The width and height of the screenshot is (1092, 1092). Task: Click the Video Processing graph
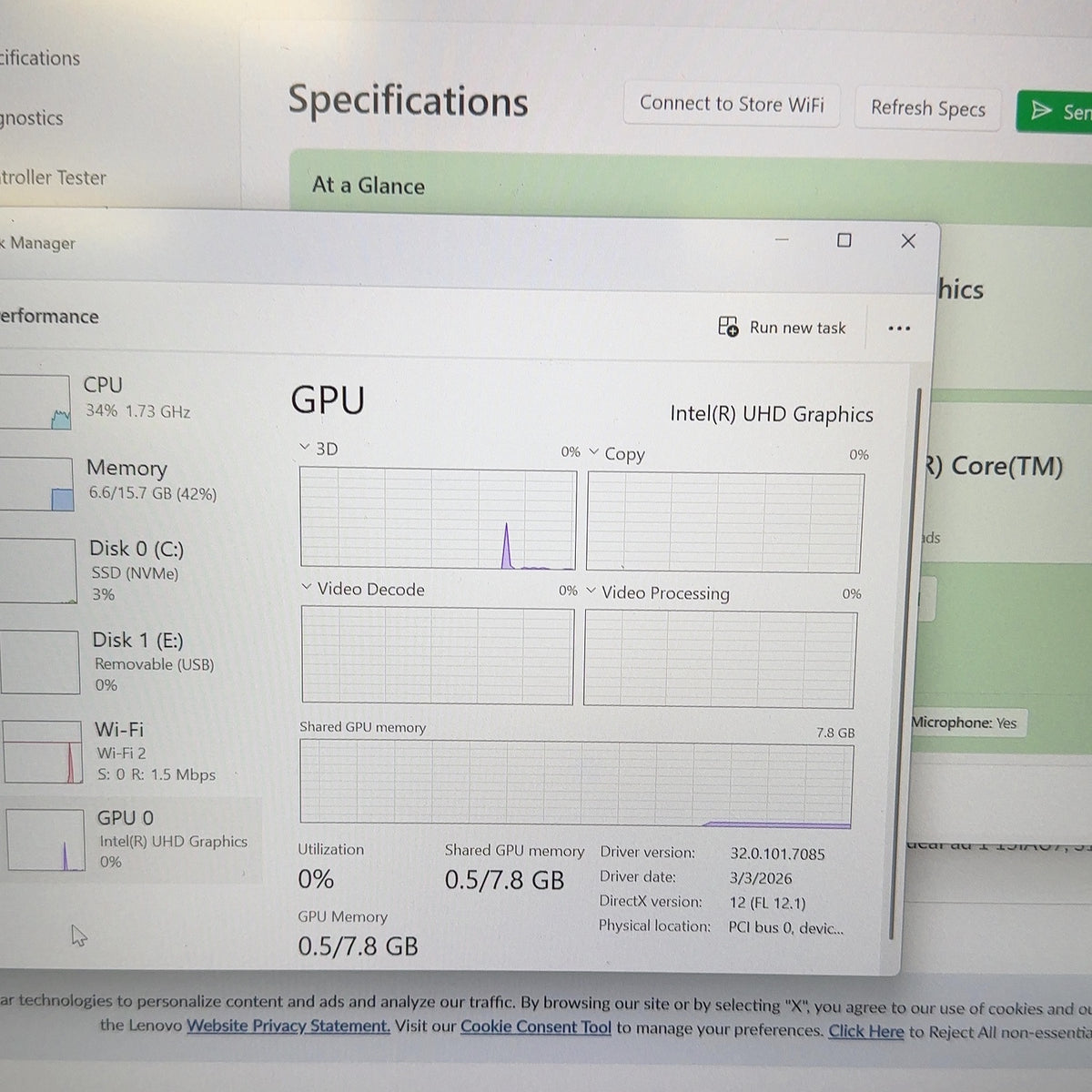pyautogui.click(x=720, y=659)
